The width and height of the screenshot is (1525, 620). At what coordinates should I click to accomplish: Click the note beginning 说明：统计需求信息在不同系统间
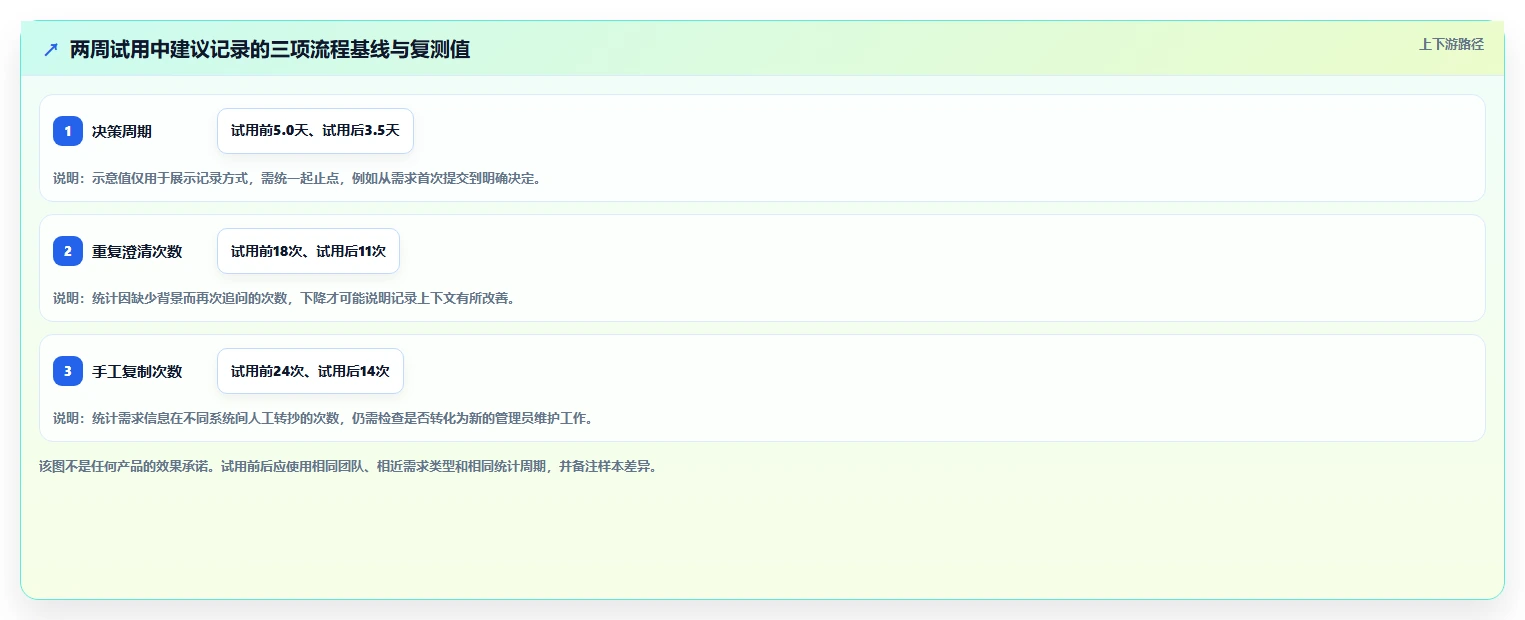[x=323, y=418]
